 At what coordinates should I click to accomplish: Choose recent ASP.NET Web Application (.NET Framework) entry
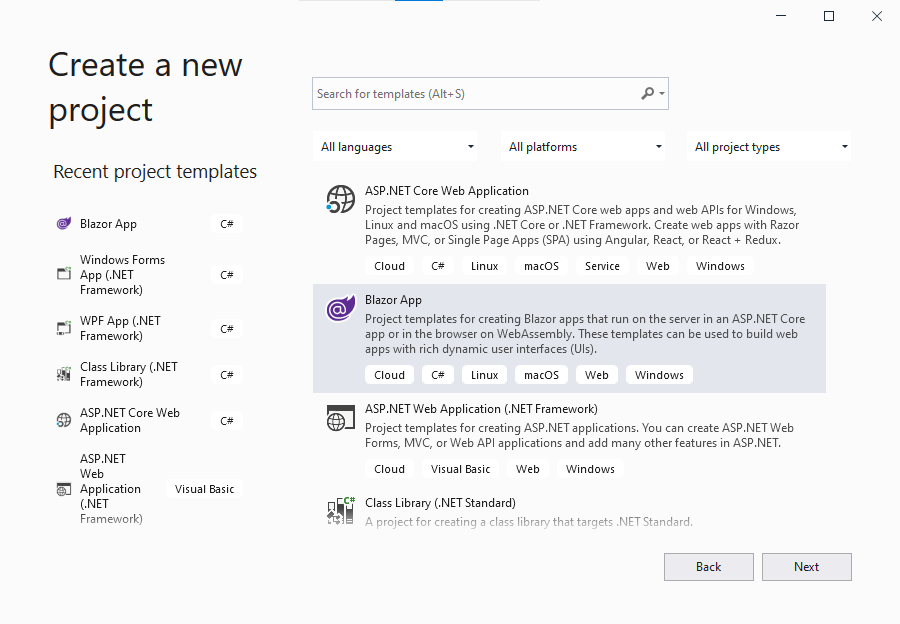(149, 489)
